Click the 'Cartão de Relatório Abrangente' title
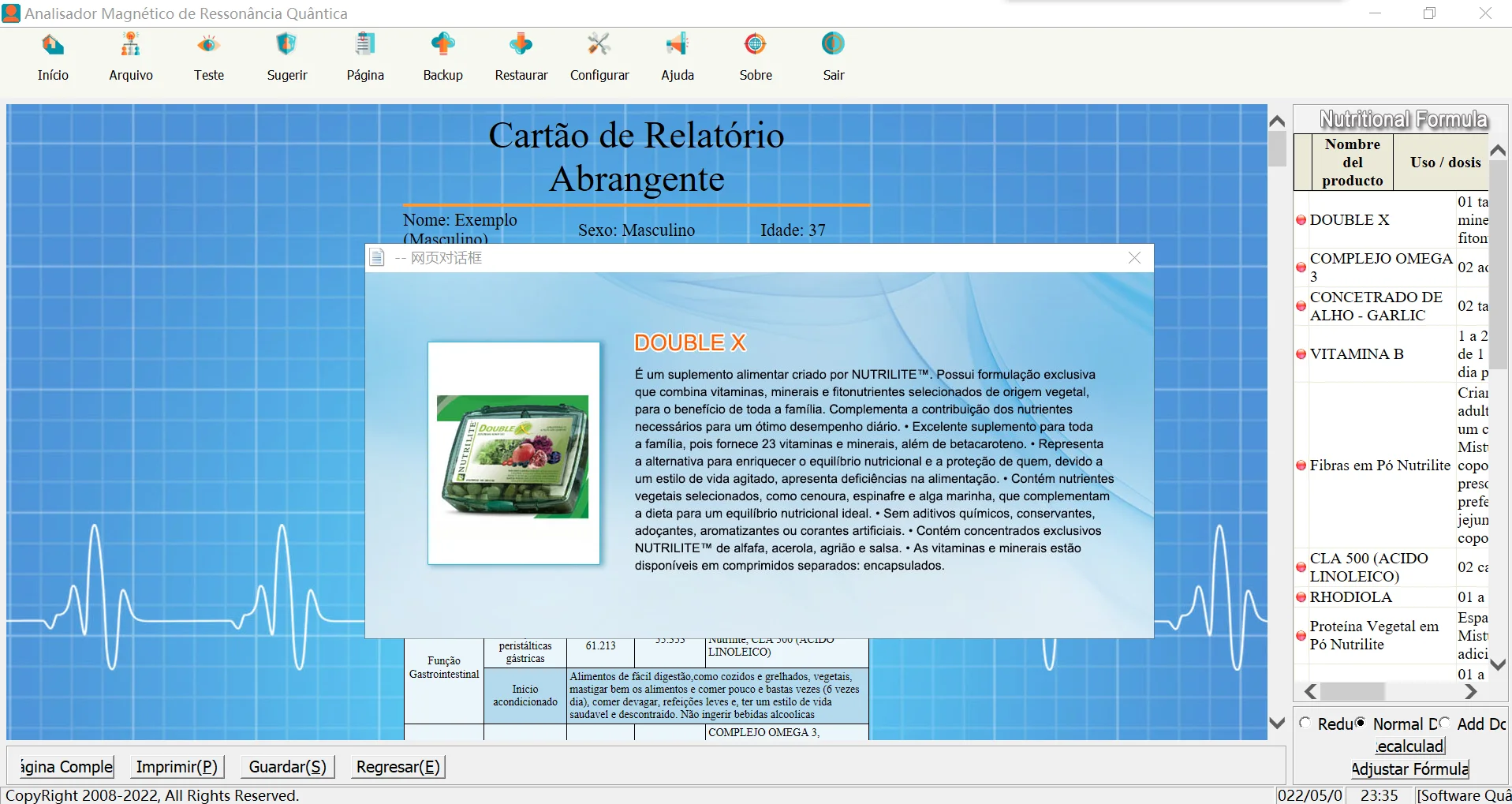 point(637,157)
